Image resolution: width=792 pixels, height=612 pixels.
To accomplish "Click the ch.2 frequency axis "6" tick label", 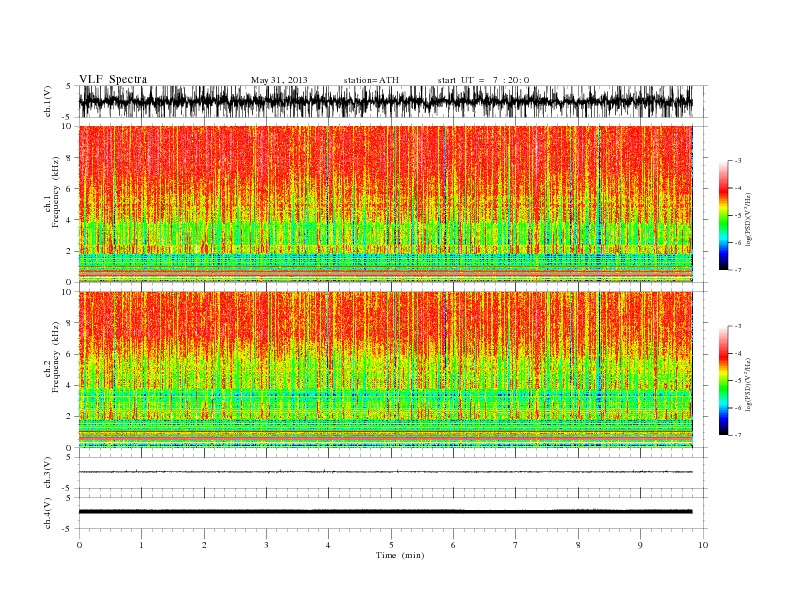I will point(70,354).
